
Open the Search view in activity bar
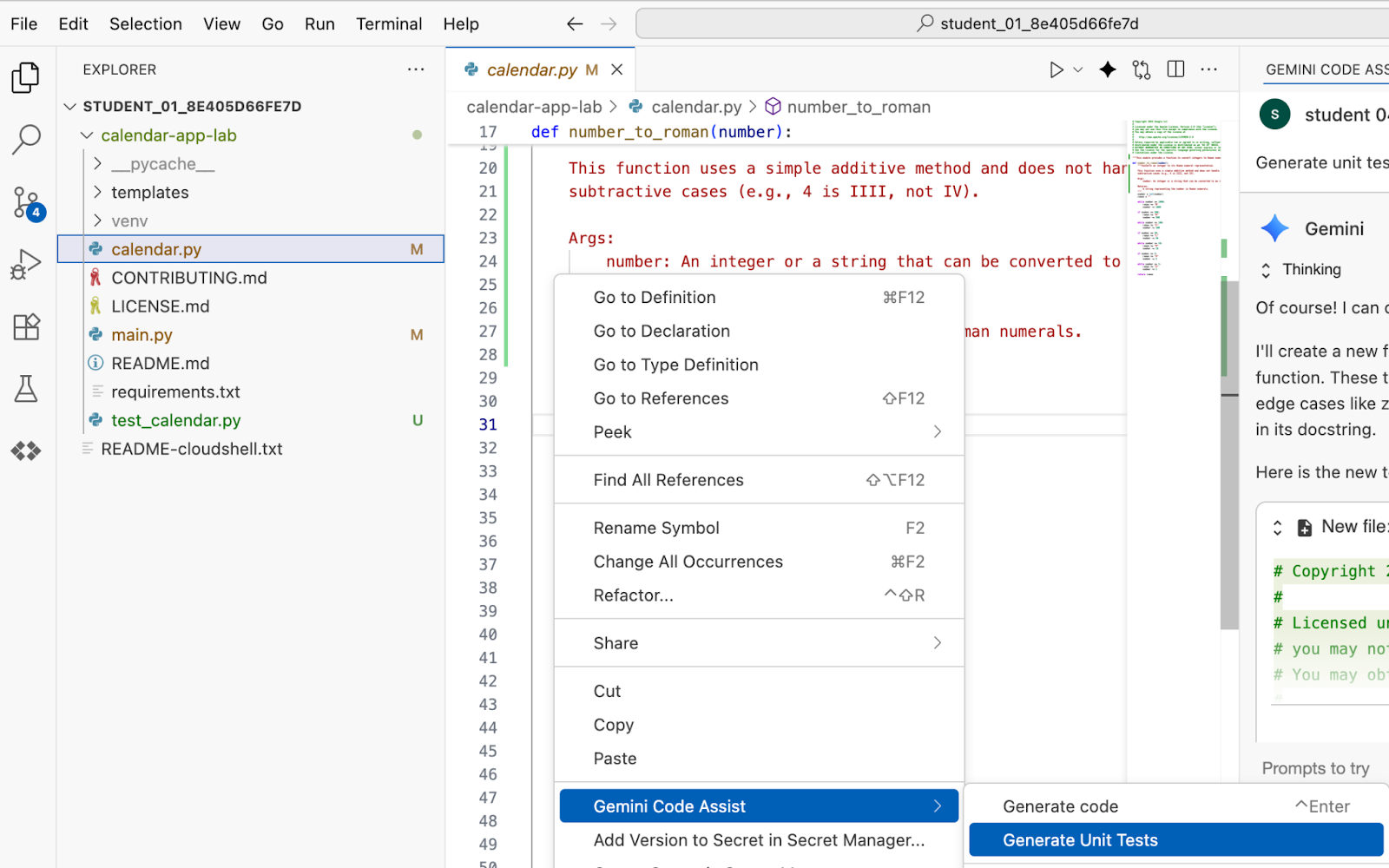click(x=26, y=139)
